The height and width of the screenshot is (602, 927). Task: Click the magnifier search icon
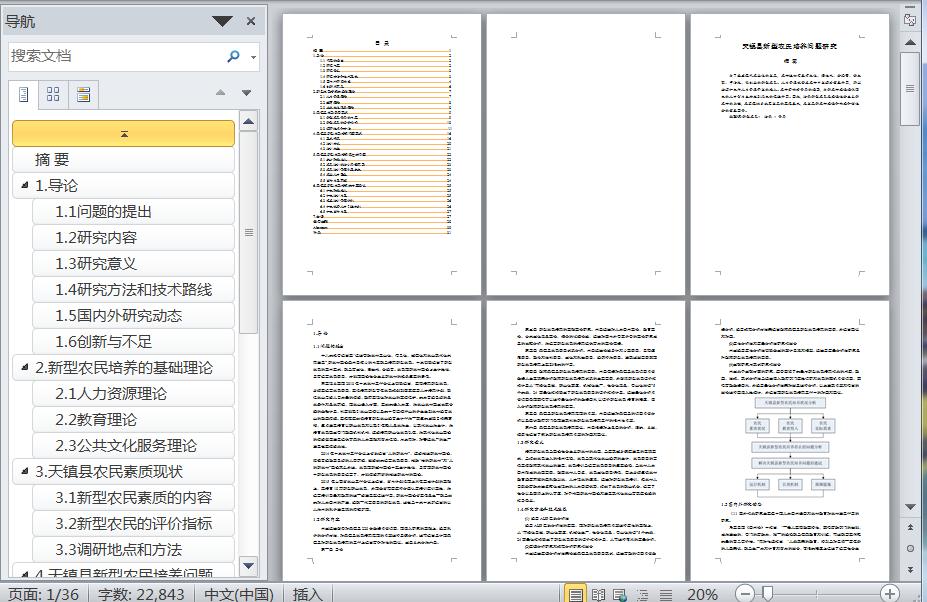[x=234, y=56]
